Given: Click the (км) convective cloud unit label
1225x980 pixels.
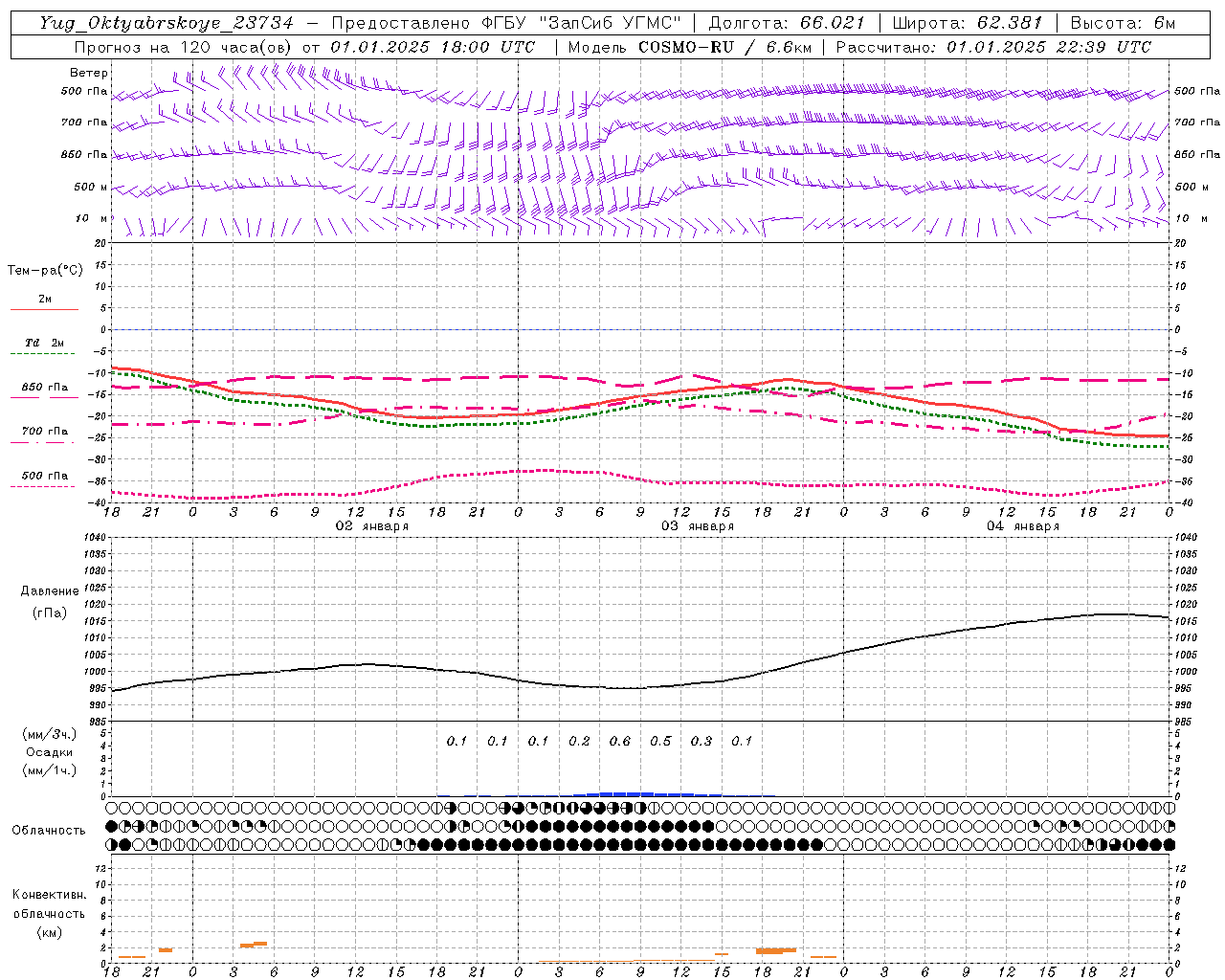Looking at the screenshot, I should (49, 932).
